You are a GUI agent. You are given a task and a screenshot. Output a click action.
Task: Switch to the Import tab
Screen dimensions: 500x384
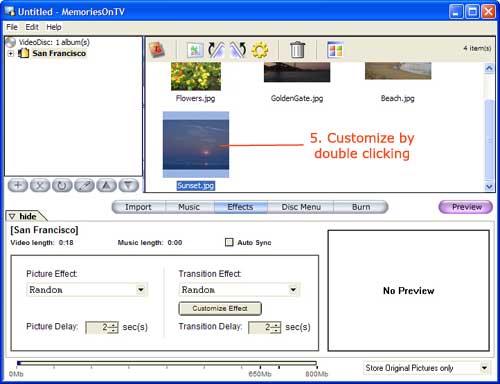point(138,207)
